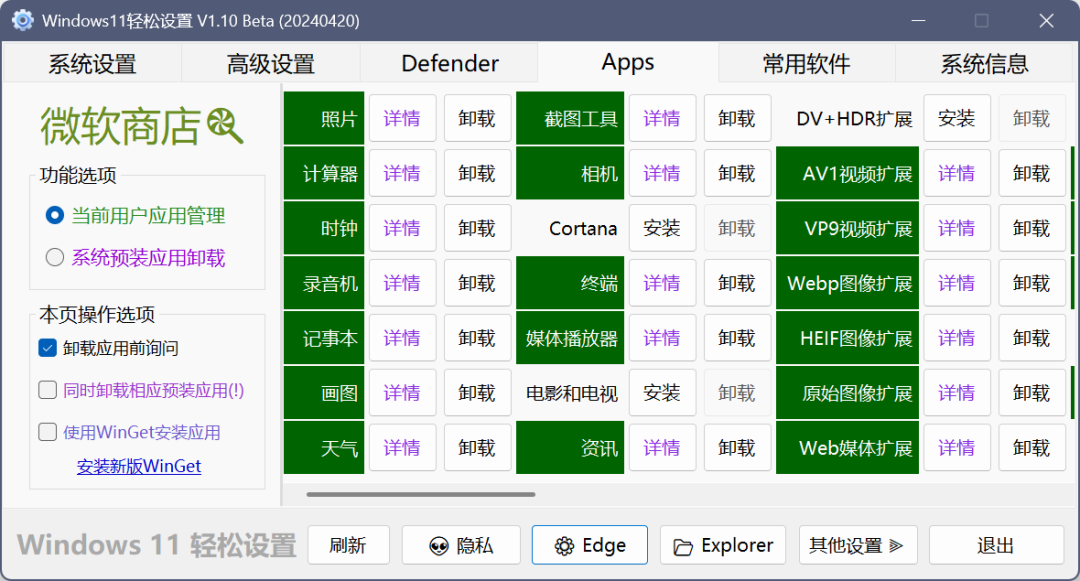1080x581 pixels.
Task: Click the 微软商店 heading
Action: [121, 127]
